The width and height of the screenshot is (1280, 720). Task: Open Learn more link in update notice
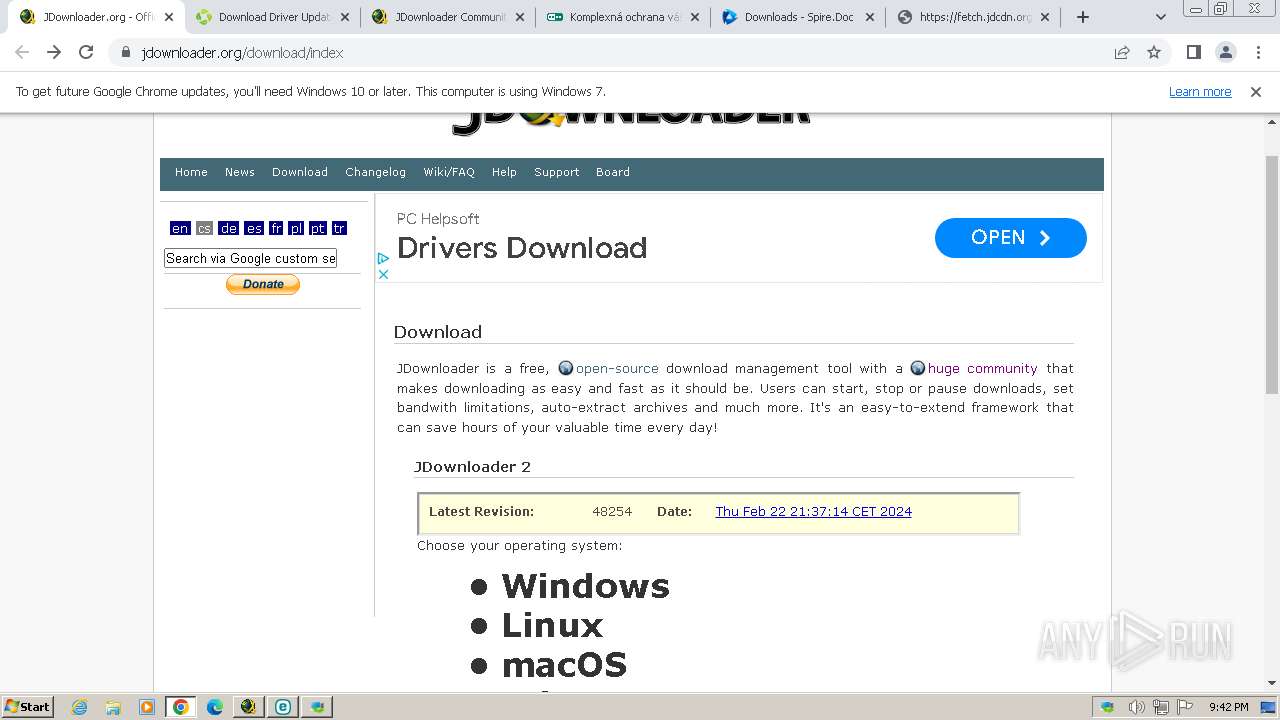pos(1200,91)
